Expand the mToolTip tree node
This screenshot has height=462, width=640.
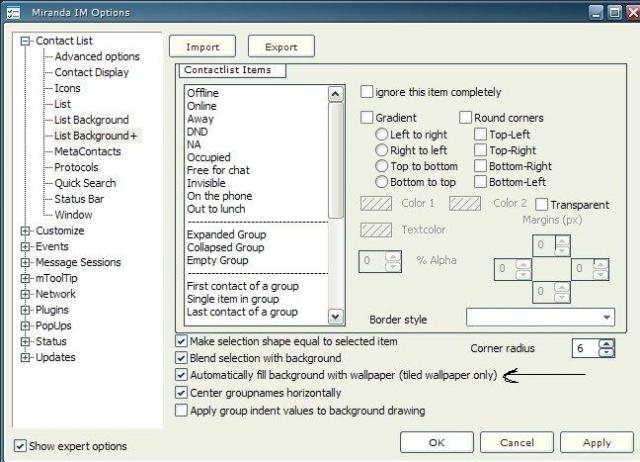25,278
